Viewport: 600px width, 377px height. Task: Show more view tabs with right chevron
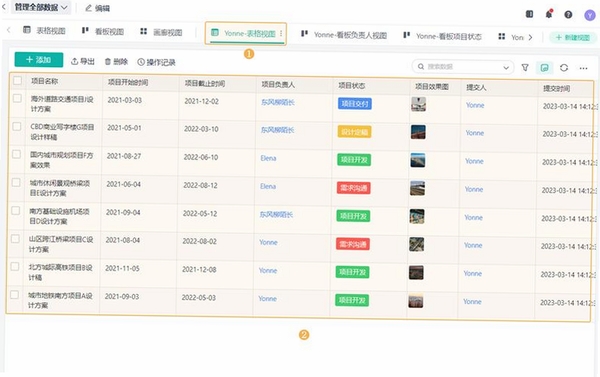[530, 37]
